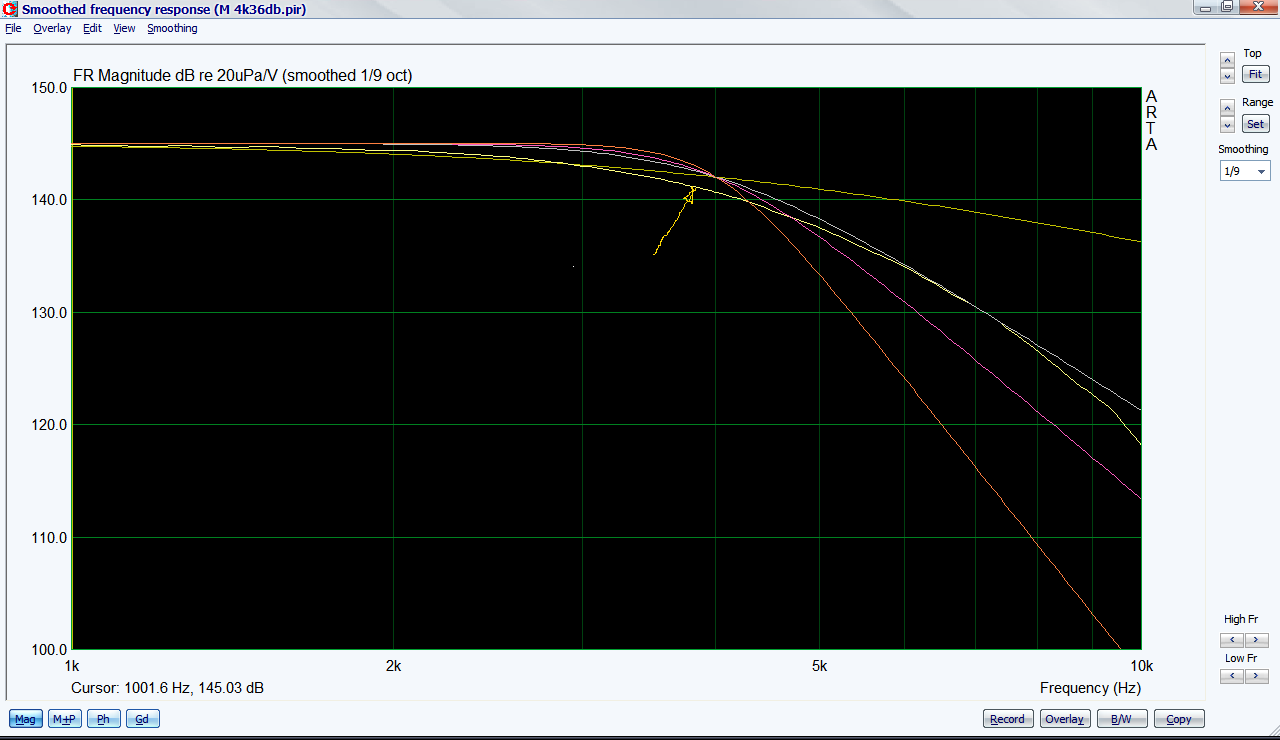Screen dimensions: 1280x740
Task: Open the Smoothing 1/9 dropdown
Action: [1244, 171]
